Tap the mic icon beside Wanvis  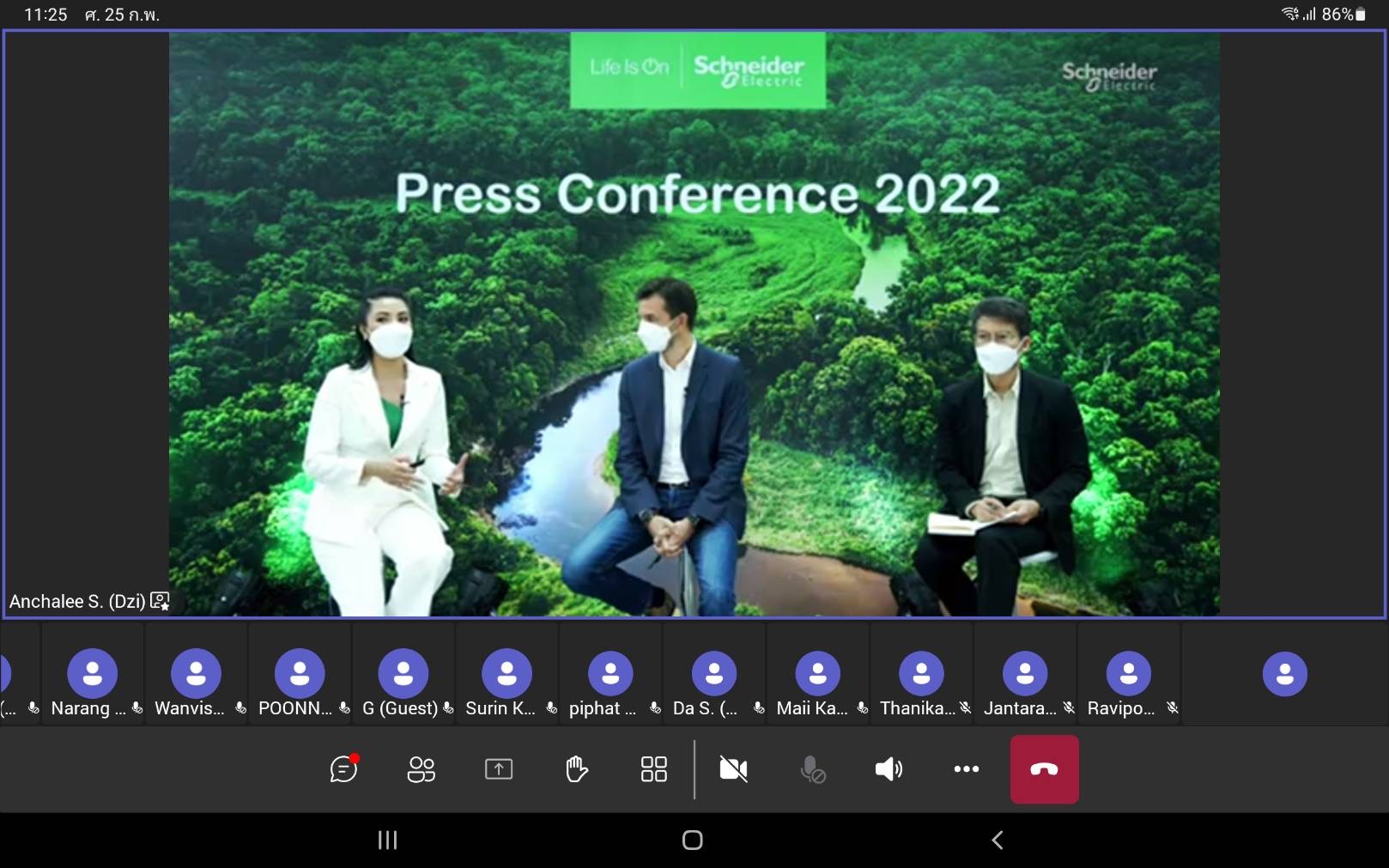pos(241,708)
